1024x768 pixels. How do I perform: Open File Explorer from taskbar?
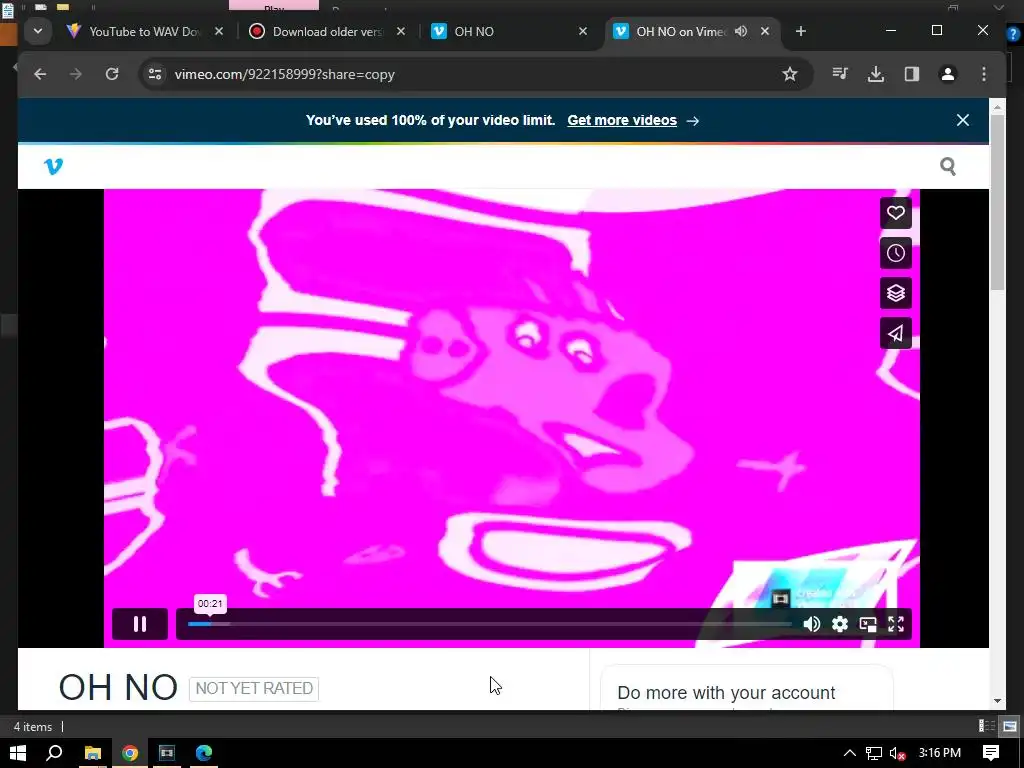[93, 753]
